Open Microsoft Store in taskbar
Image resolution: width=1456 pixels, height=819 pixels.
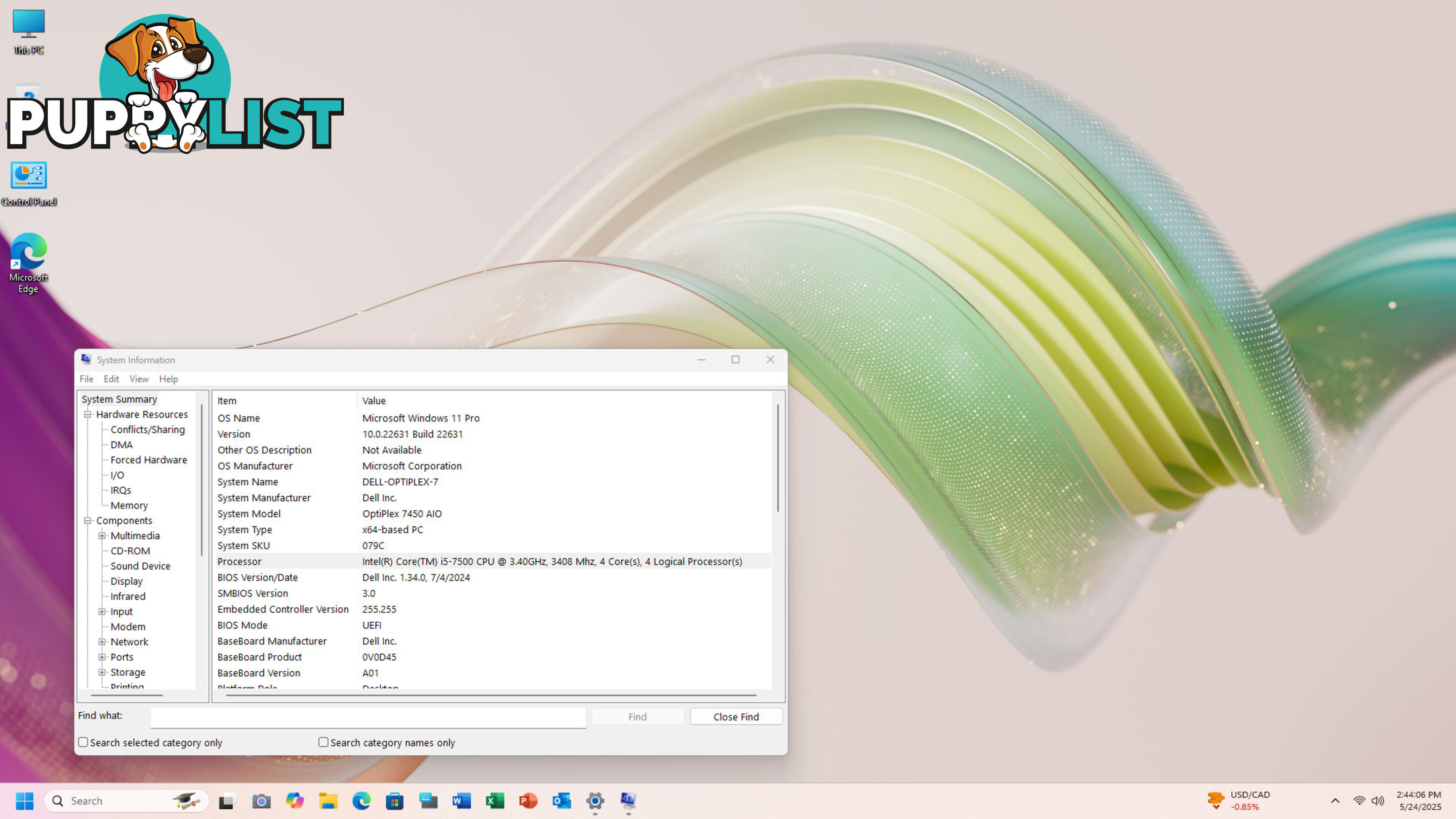coord(394,801)
